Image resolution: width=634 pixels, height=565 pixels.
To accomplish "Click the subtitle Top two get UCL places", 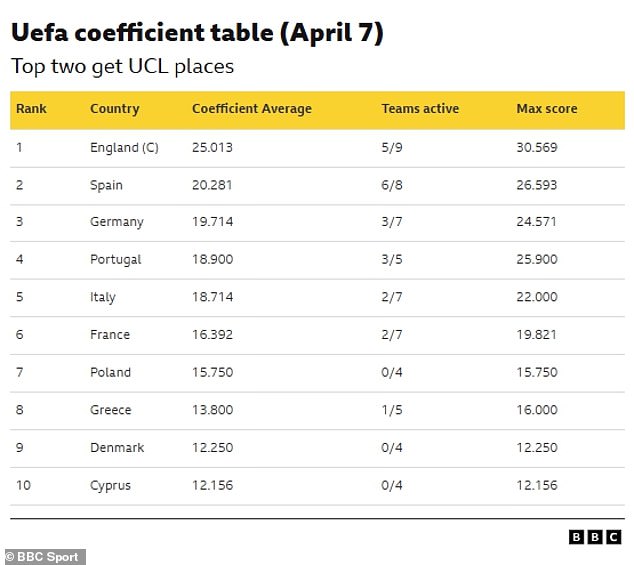I will [x=122, y=67].
